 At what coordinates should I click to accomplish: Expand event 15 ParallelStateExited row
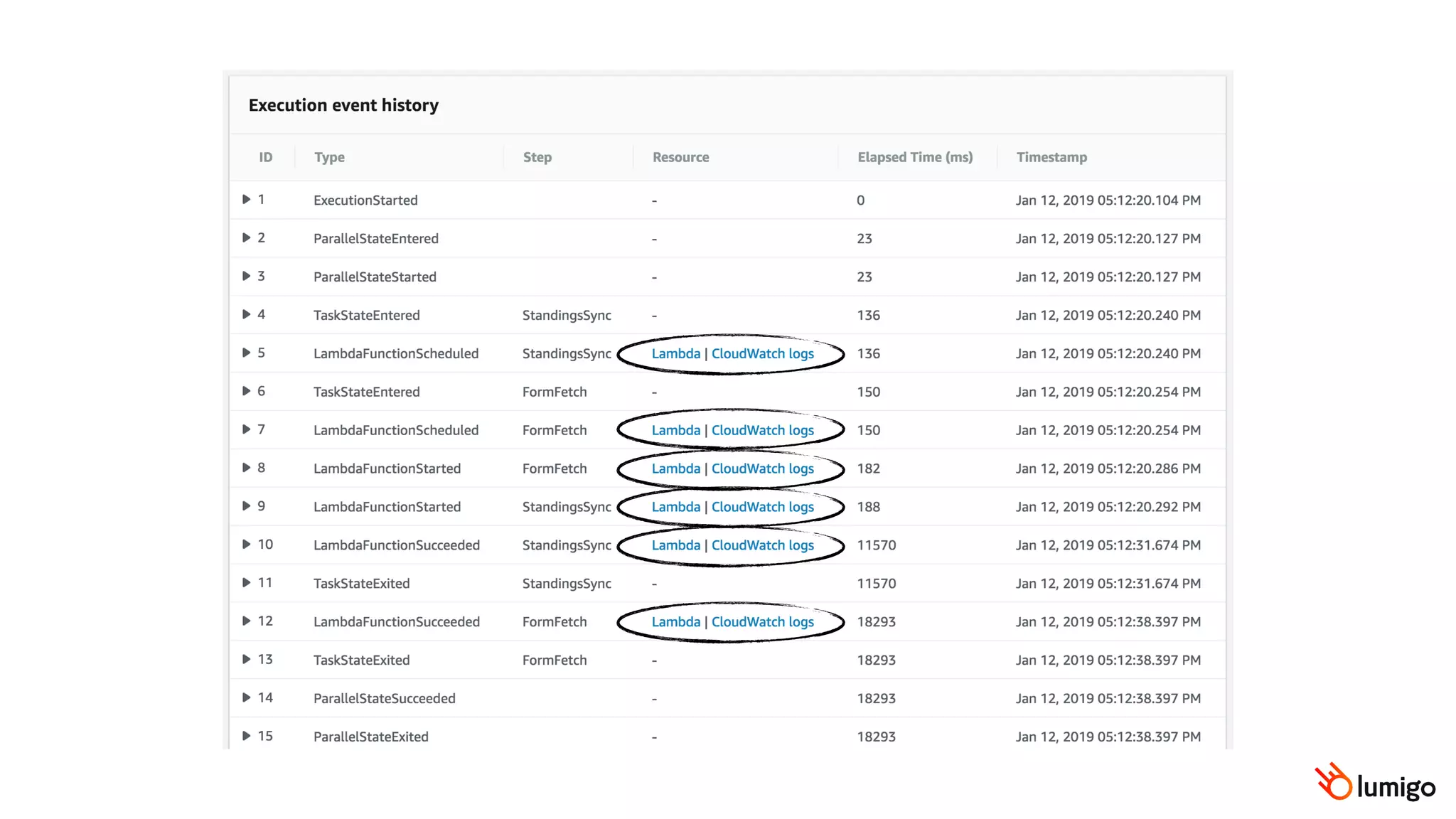pyautogui.click(x=246, y=736)
